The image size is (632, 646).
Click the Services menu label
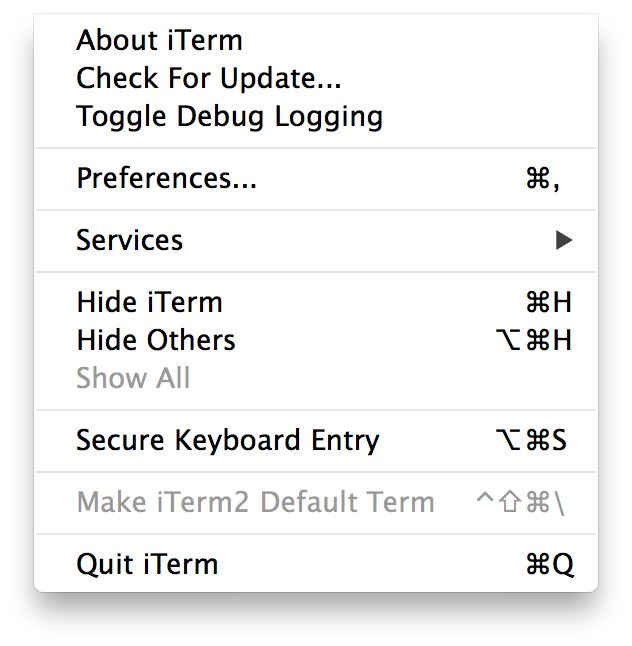129,241
